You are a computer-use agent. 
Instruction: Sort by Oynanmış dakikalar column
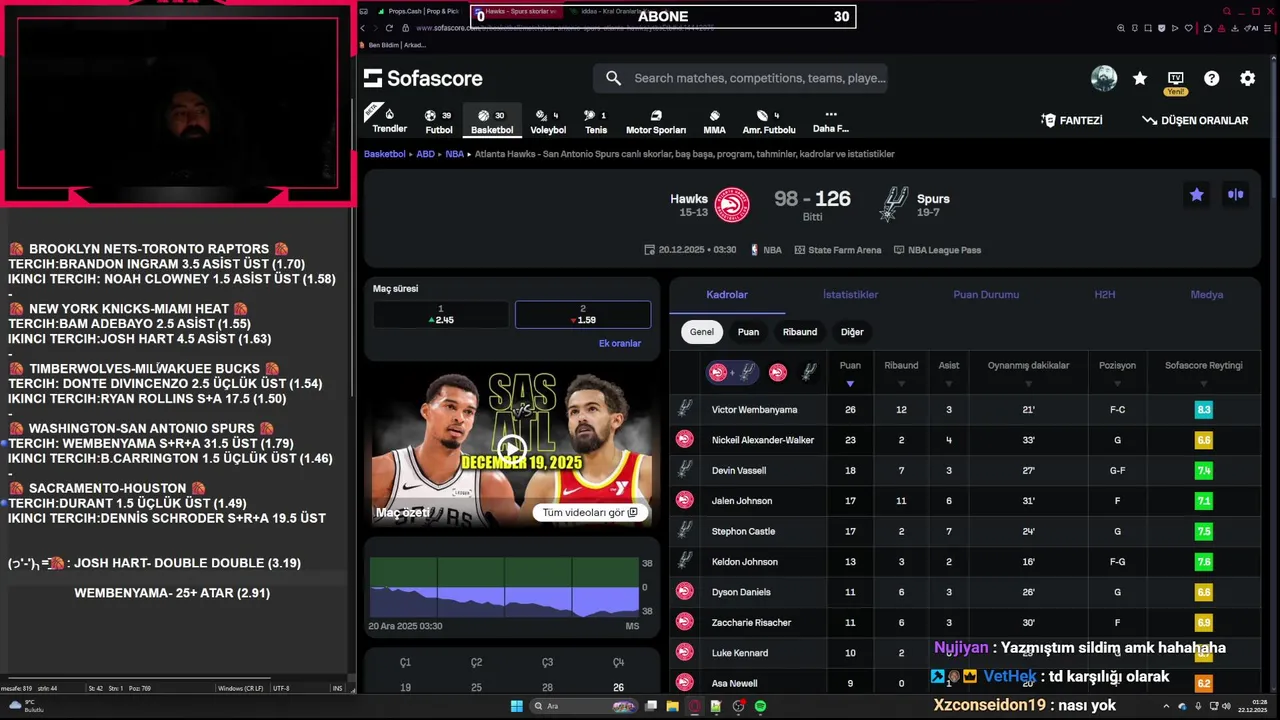click(x=1028, y=373)
